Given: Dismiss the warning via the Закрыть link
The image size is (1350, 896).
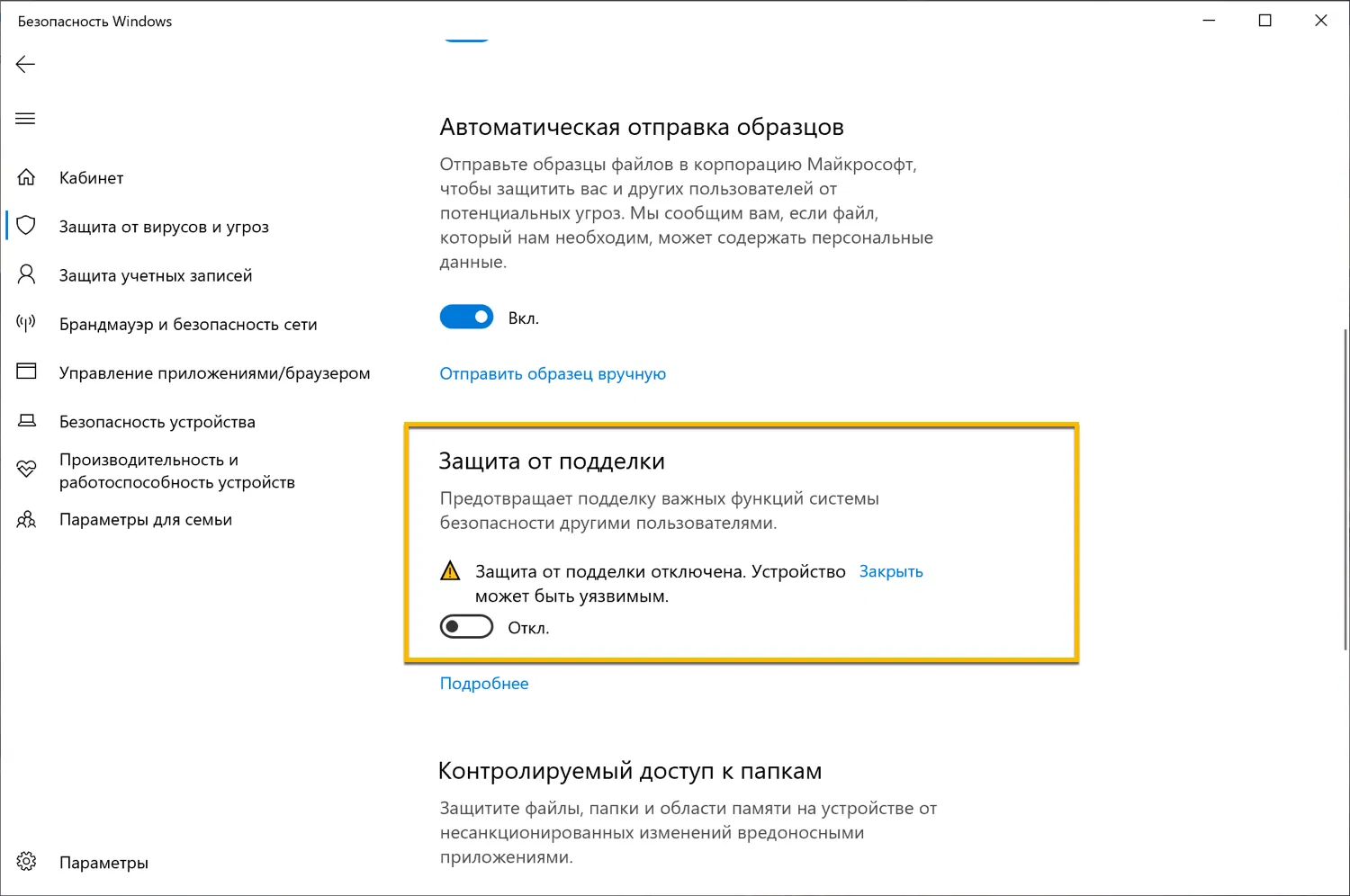Looking at the screenshot, I should [x=891, y=571].
